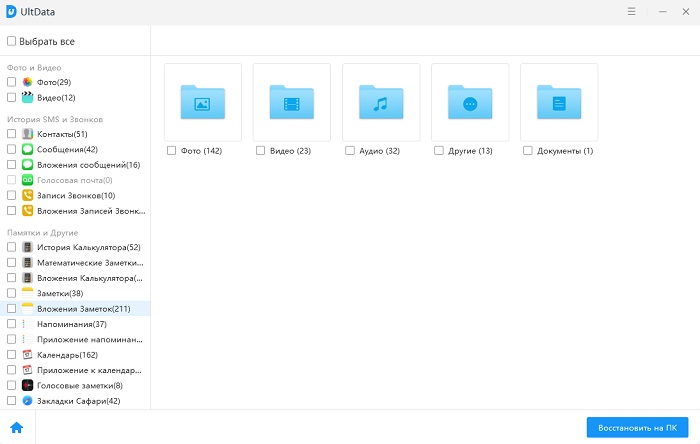Click the Математические Заметки calculator icon
700x444 pixels.
coord(28,262)
